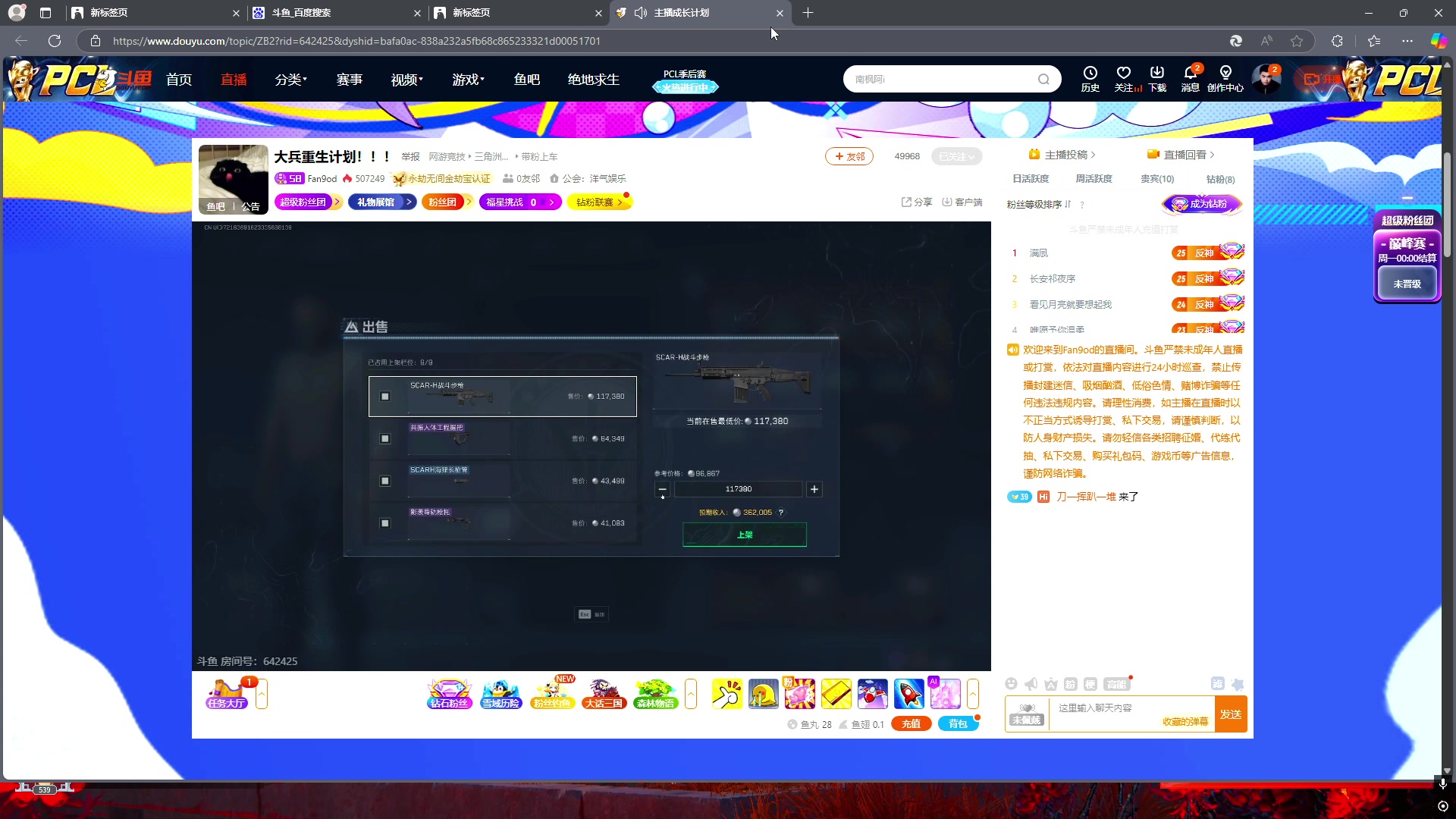Open the 森林物语 forest icon

coord(656,694)
